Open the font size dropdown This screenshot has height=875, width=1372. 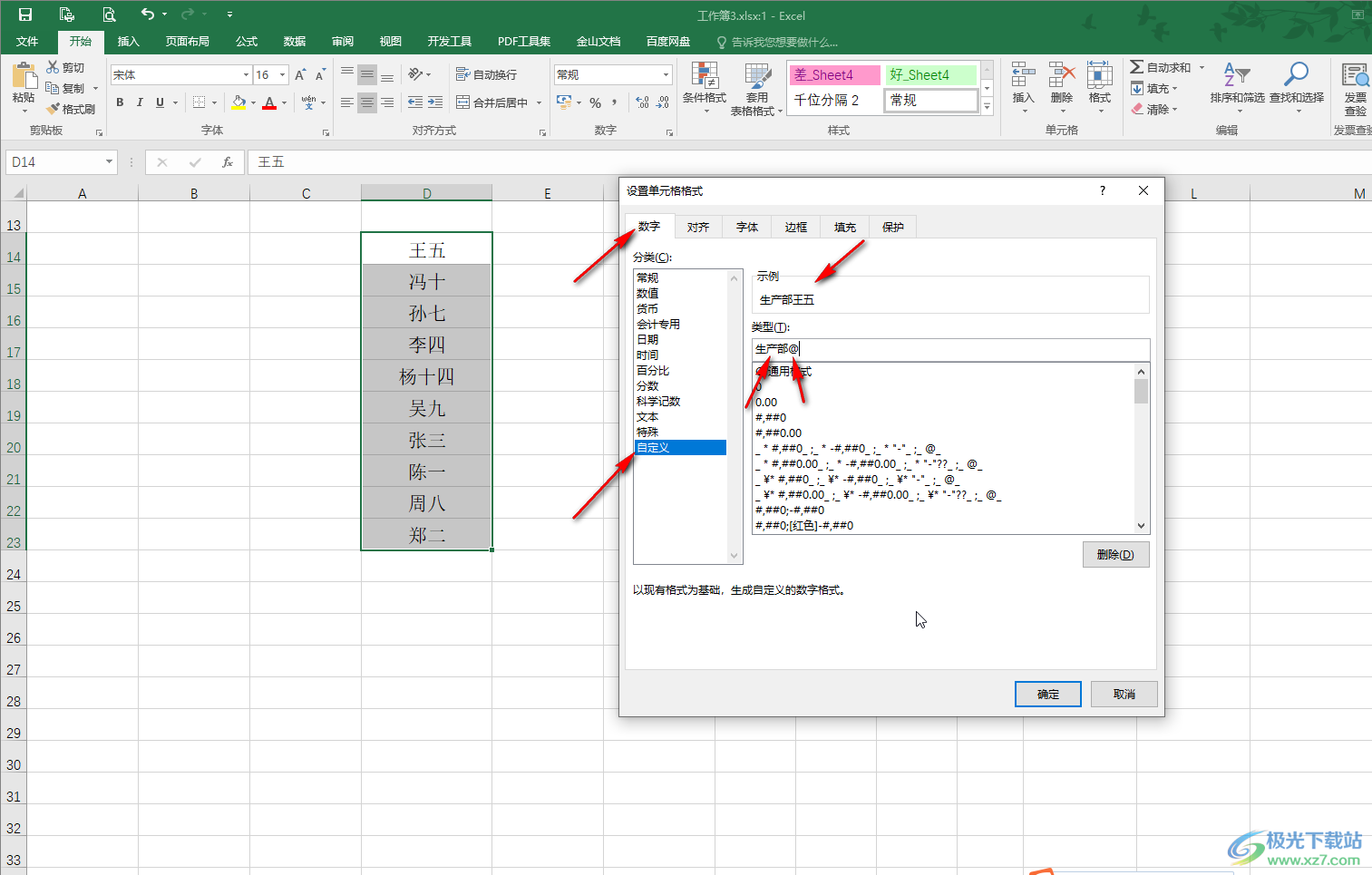pyautogui.click(x=283, y=74)
